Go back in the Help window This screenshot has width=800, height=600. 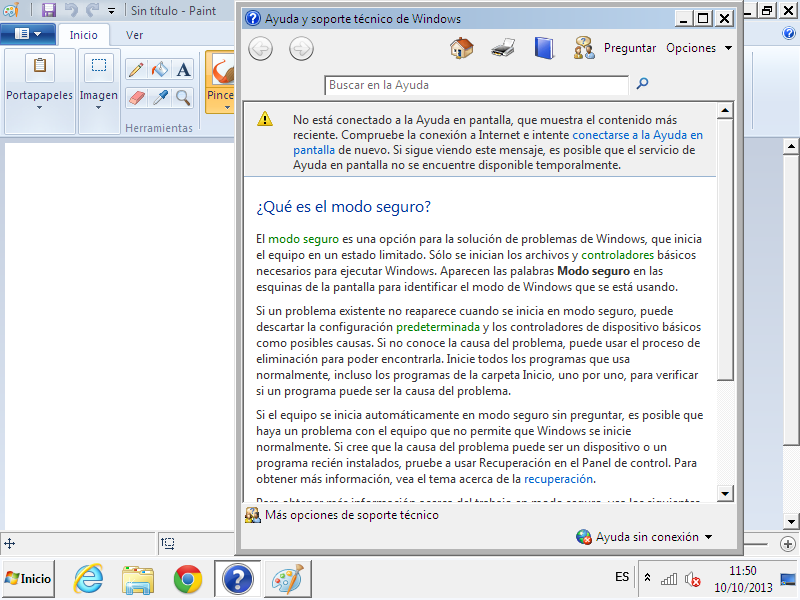point(260,49)
